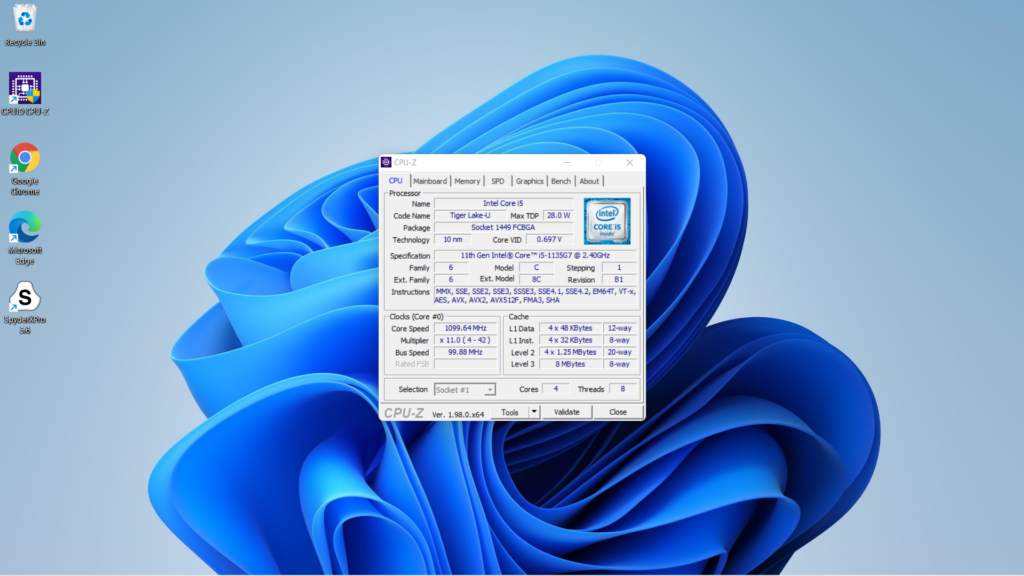Click the Level 2 '20-way' associativity value
Screen dimensions: 1024x576
pos(619,352)
